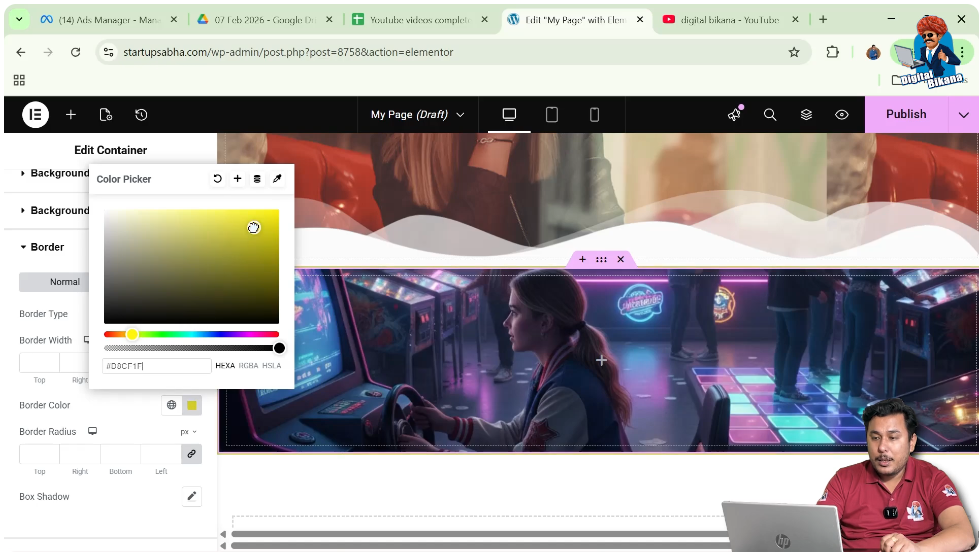Toggle preview changes eye icon

click(x=842, y=115)
